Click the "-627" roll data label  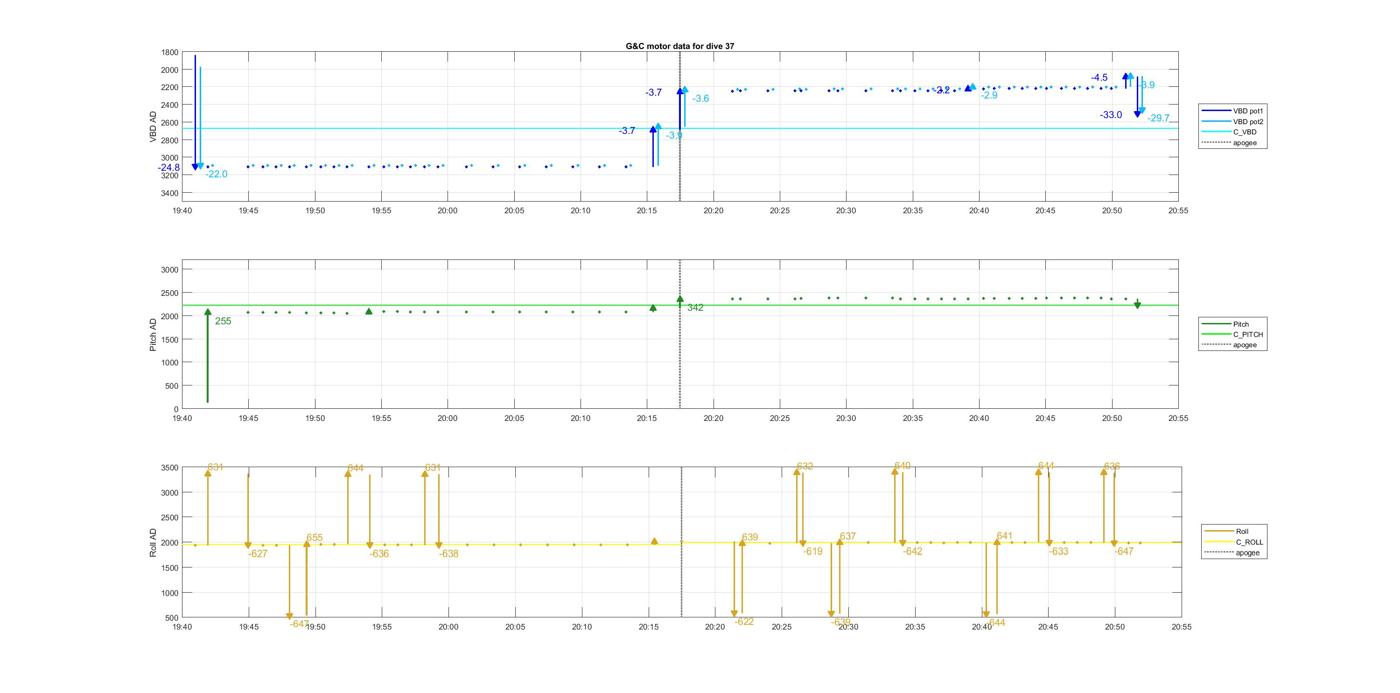pos(258,553)
